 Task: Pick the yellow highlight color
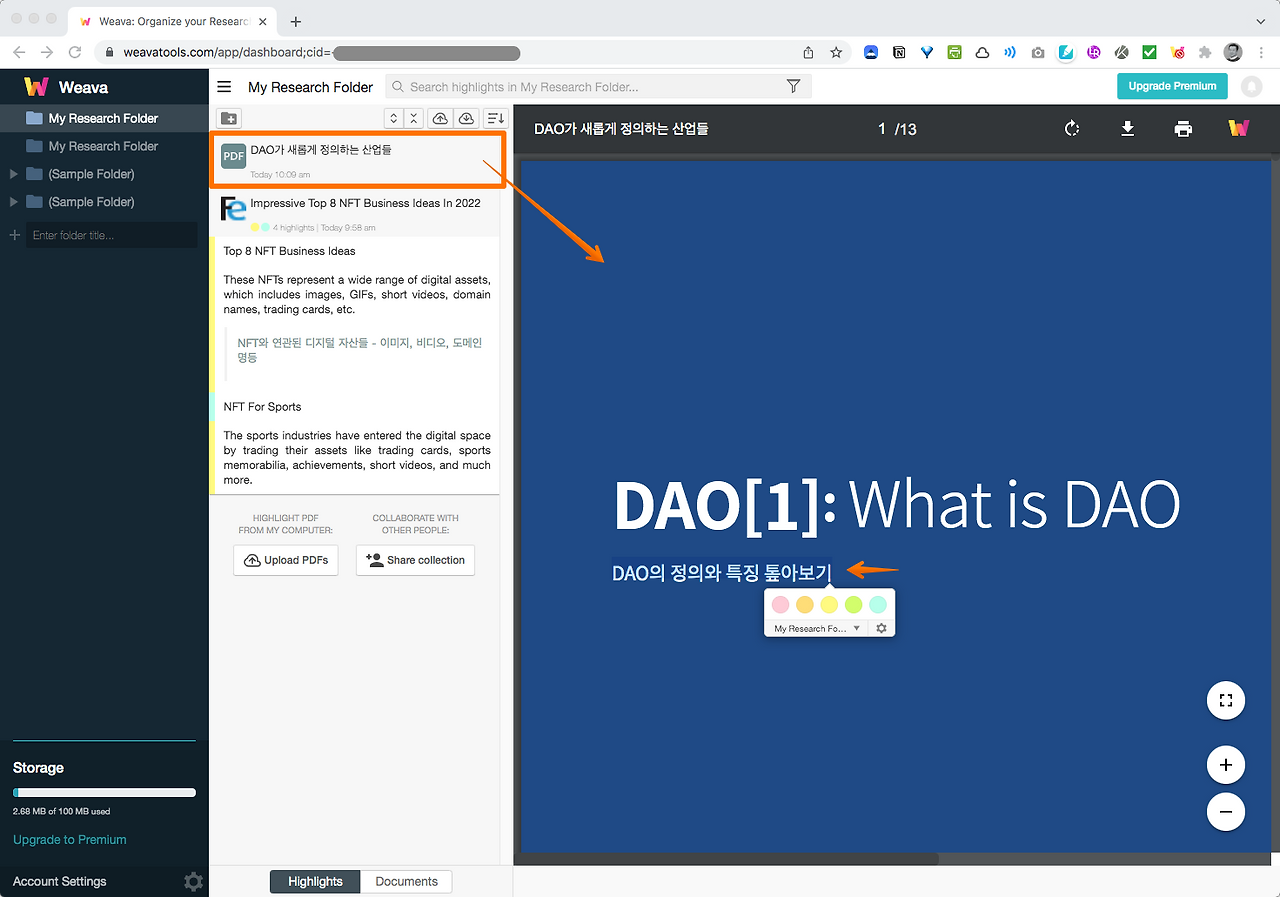829,604
